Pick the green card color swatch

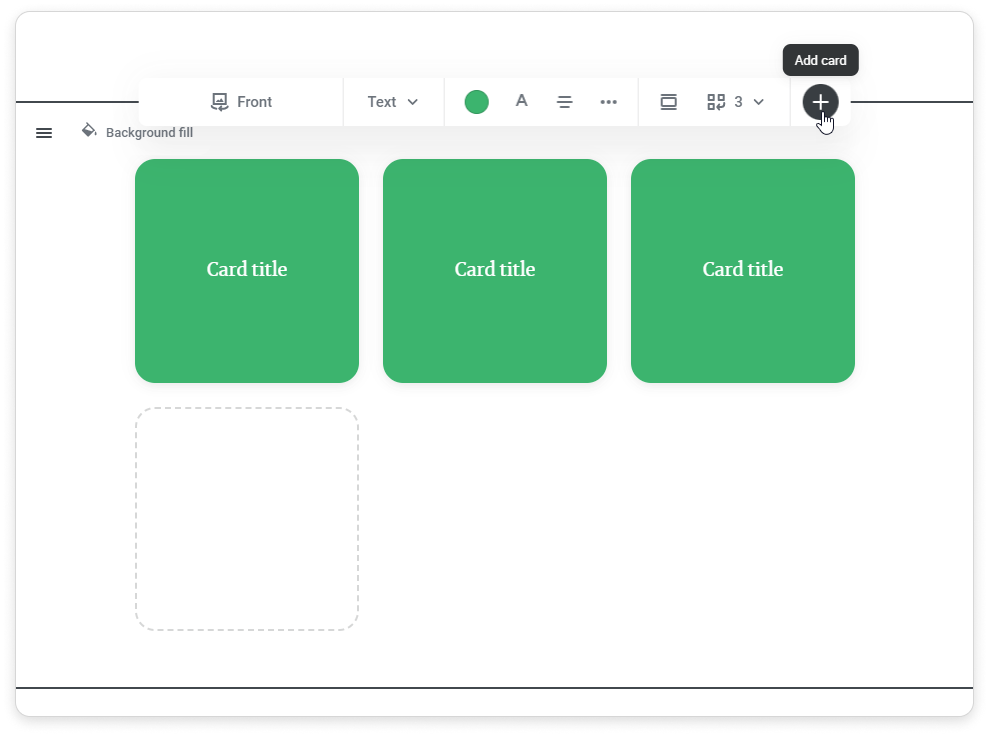click(x=477, y=102)
